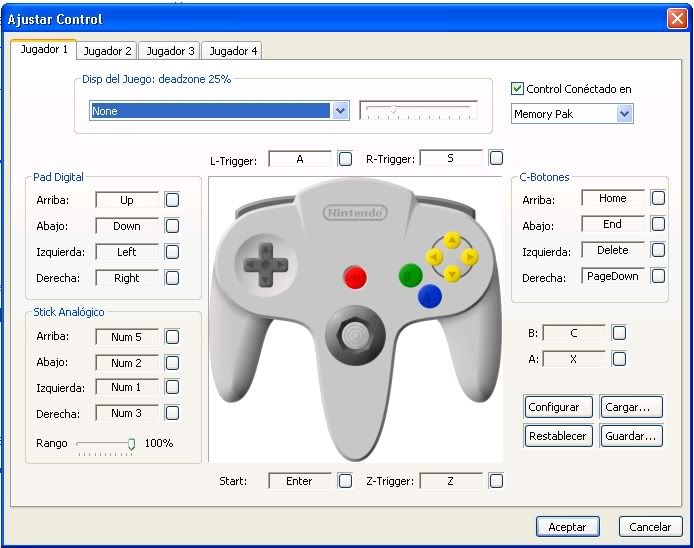Click the Restablecer button
Viewport: 694px width, 548px height.
pyautogui.click(x=558, y=436)
